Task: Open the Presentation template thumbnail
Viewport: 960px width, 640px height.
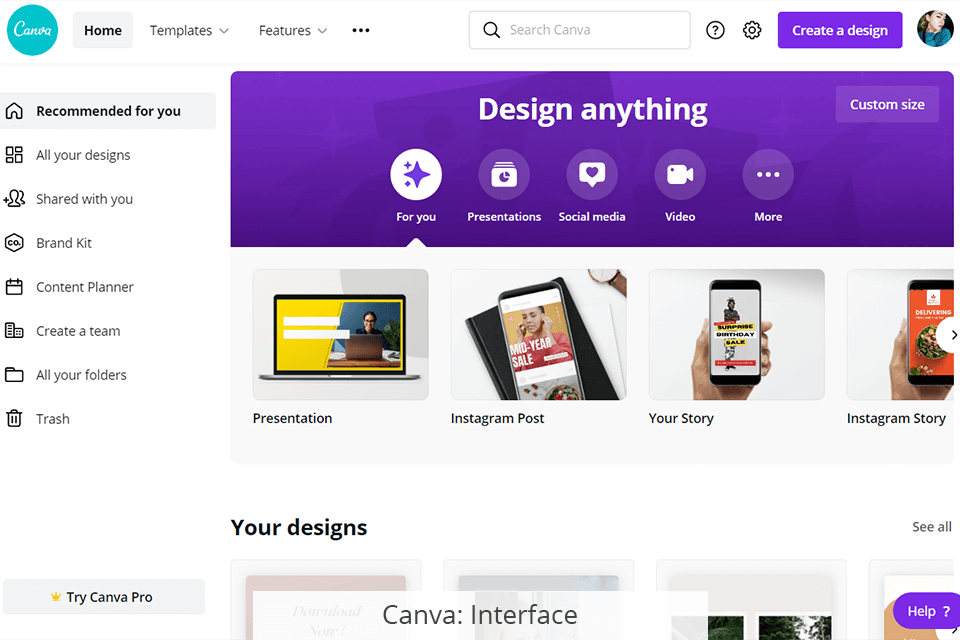Action: tap(340, 334)
